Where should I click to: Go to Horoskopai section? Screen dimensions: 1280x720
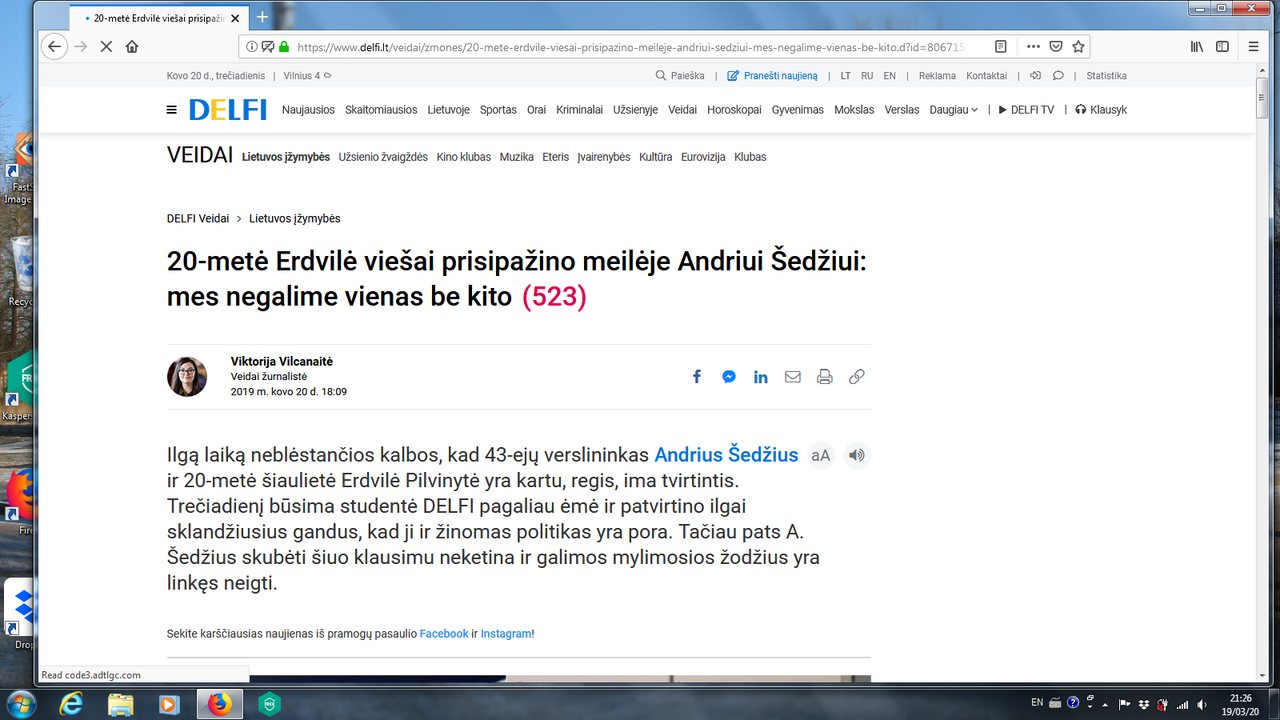point(734,110)
